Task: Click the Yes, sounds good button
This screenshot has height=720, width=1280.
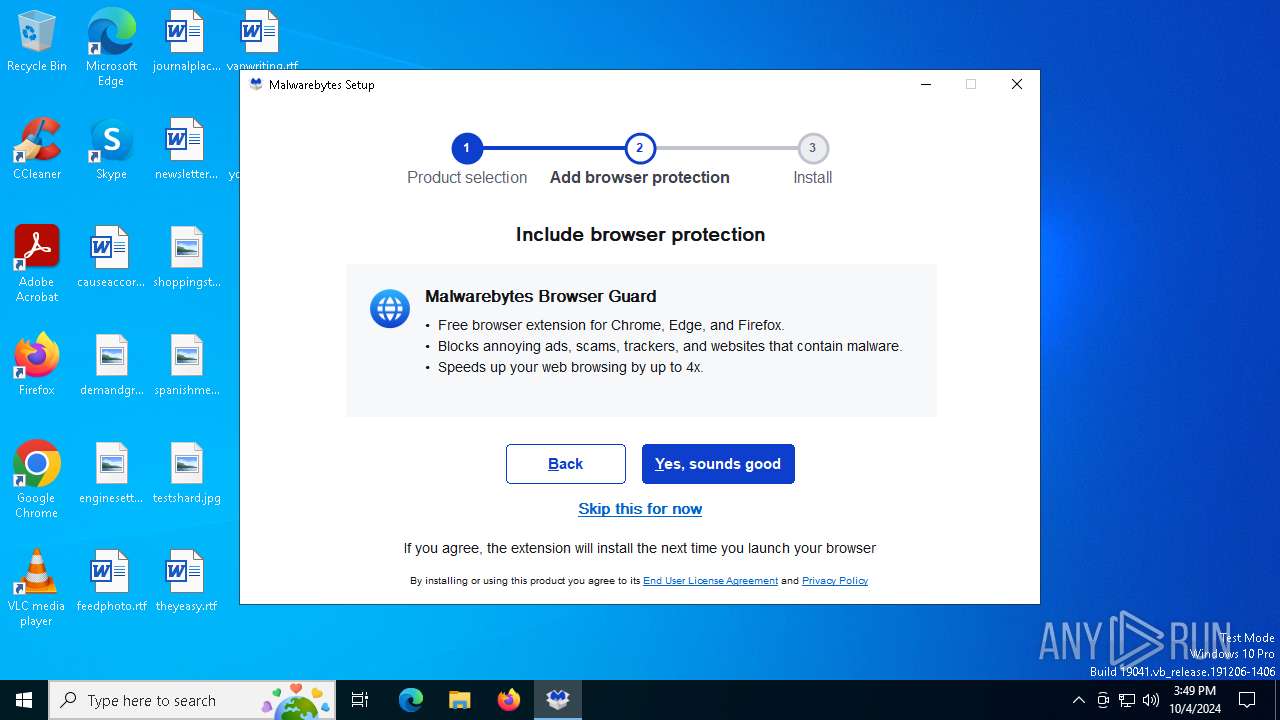Action: click(x=718, y=464)
